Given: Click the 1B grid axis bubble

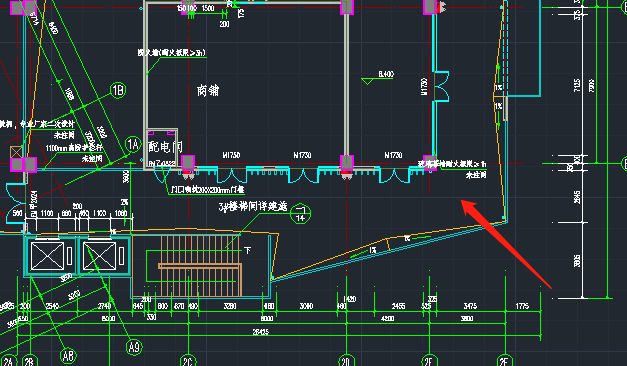Looking at the screenshot, I should coord(118,90).
